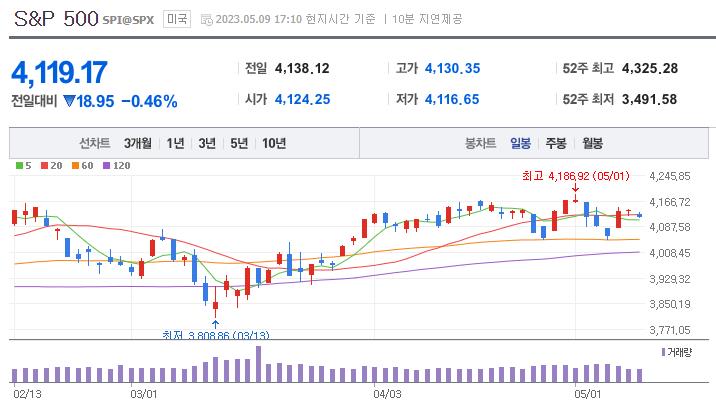
Task: Select the 1년 line chart period
Action: click(175, 143)
